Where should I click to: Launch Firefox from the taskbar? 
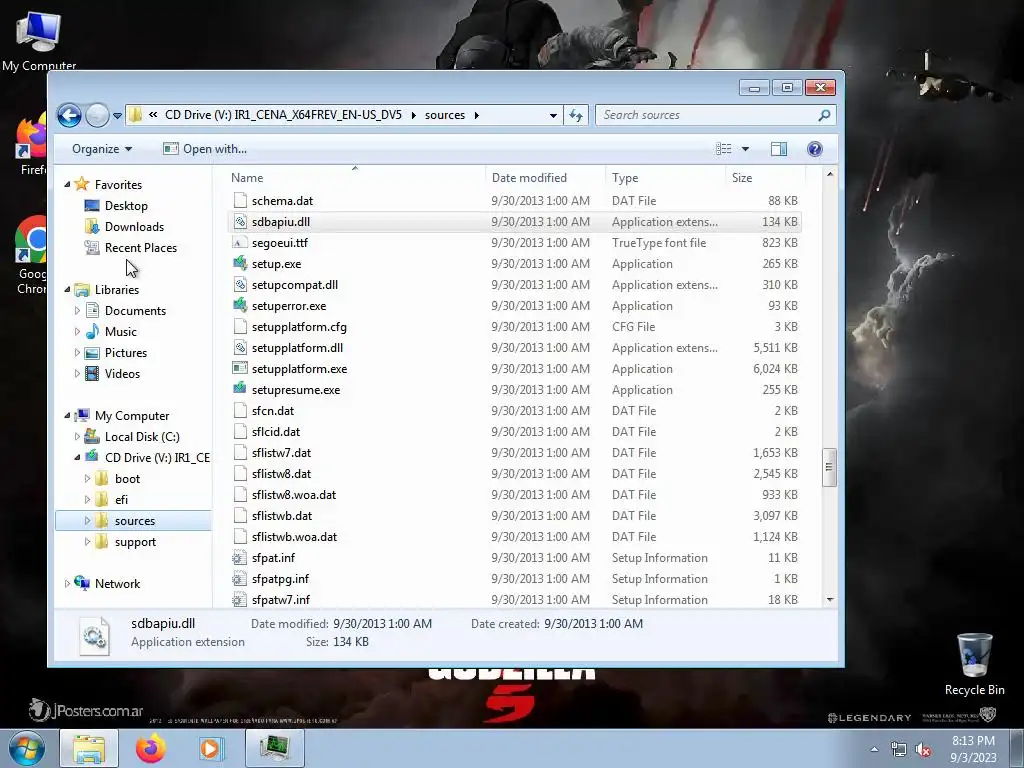click(150, 749)
